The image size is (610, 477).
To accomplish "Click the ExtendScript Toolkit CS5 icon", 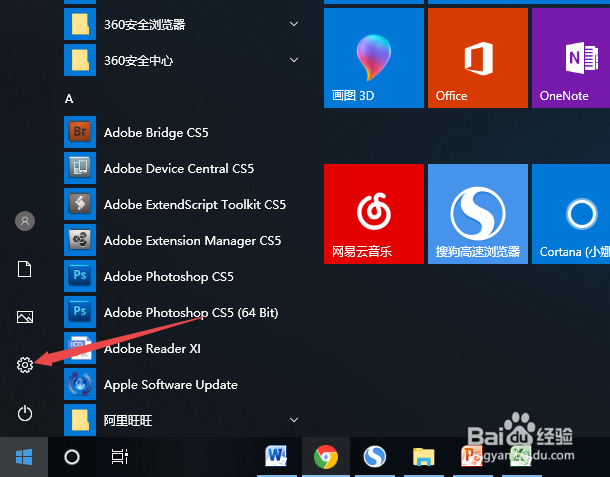I will point(80,204).
